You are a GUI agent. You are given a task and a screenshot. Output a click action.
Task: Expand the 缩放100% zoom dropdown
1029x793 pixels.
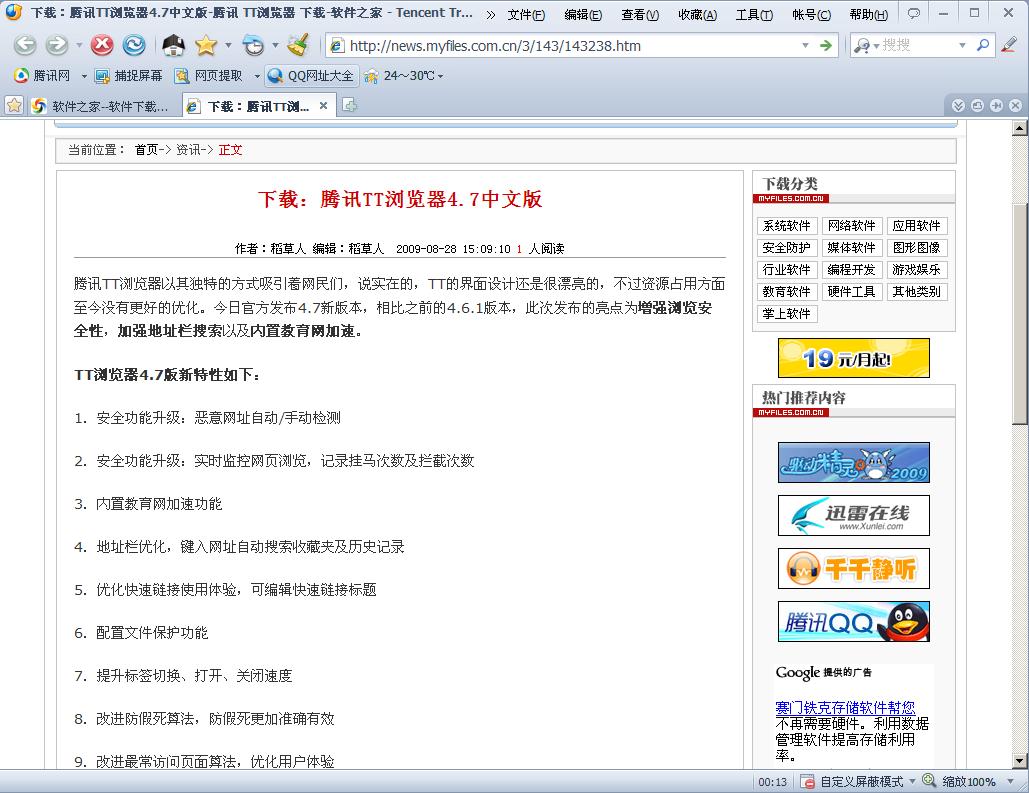tap(1010, 780)
